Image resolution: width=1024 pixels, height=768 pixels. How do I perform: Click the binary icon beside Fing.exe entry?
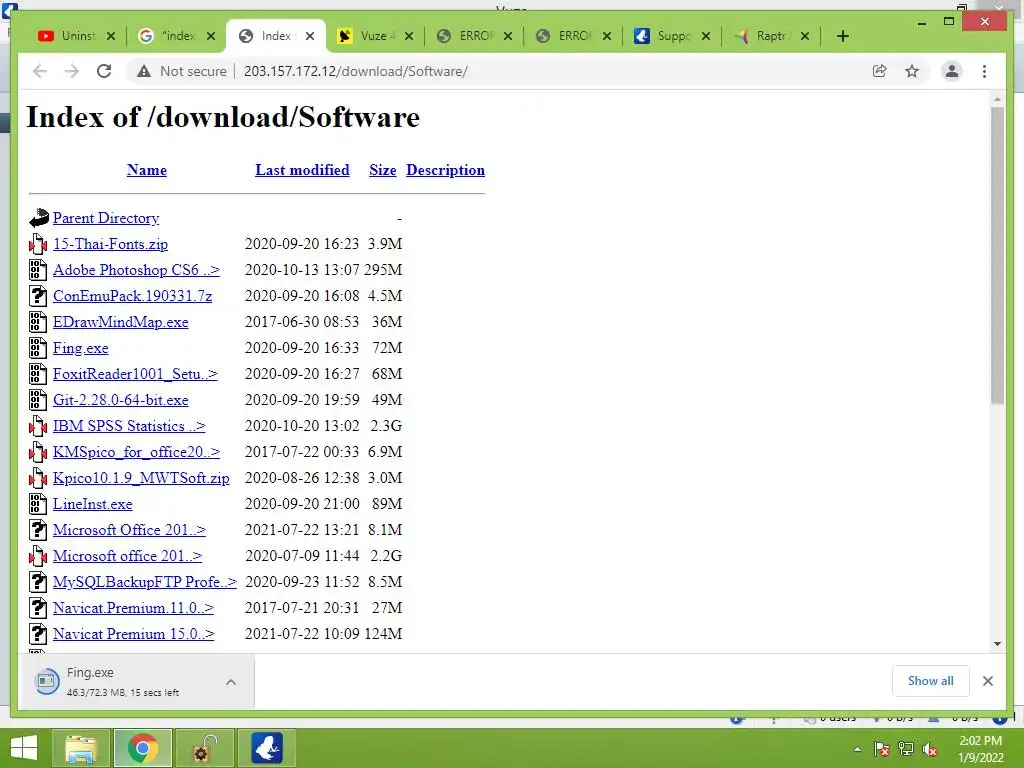(38, 348)
